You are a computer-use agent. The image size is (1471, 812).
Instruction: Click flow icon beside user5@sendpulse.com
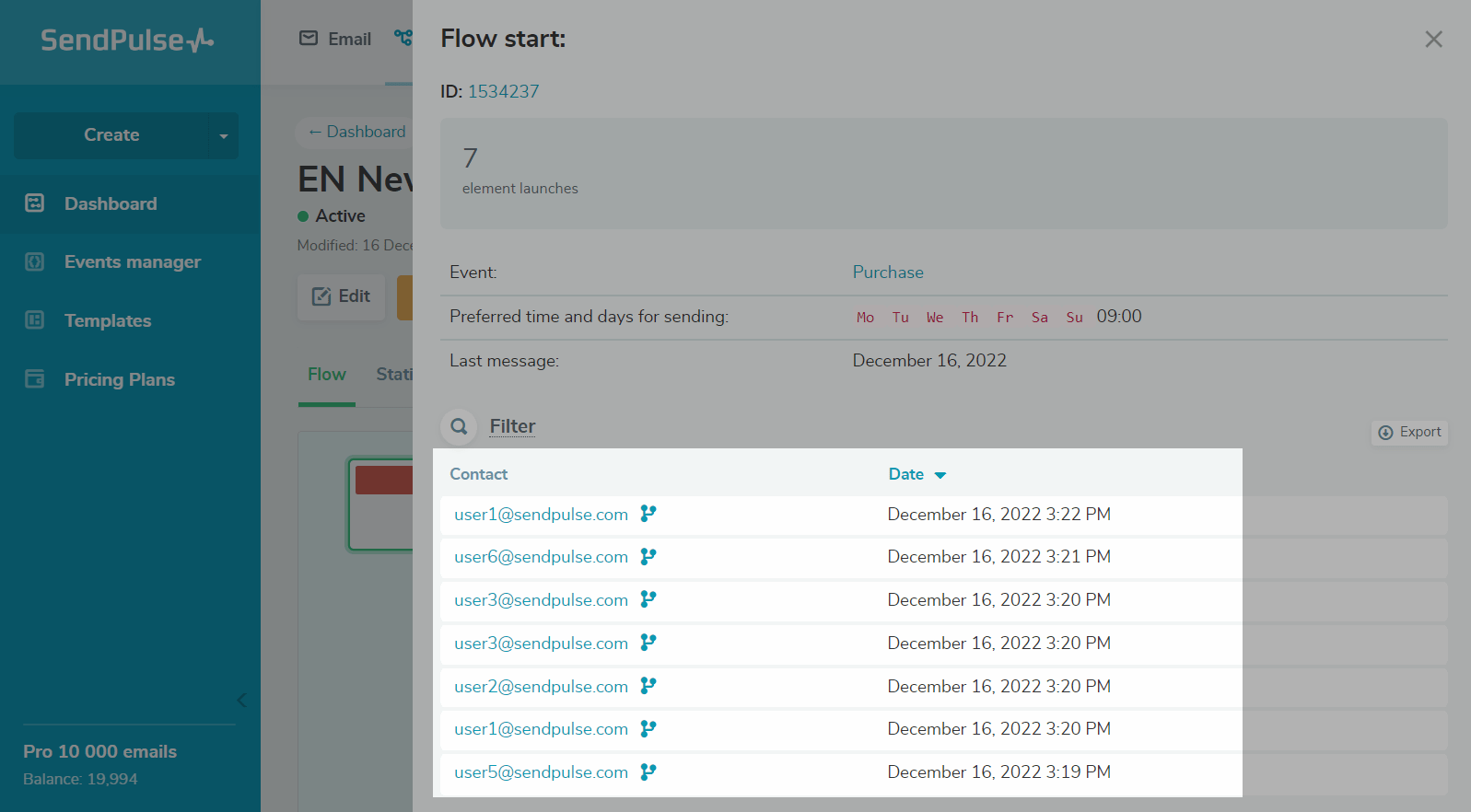pyautogui.click(x=648, y=771)
